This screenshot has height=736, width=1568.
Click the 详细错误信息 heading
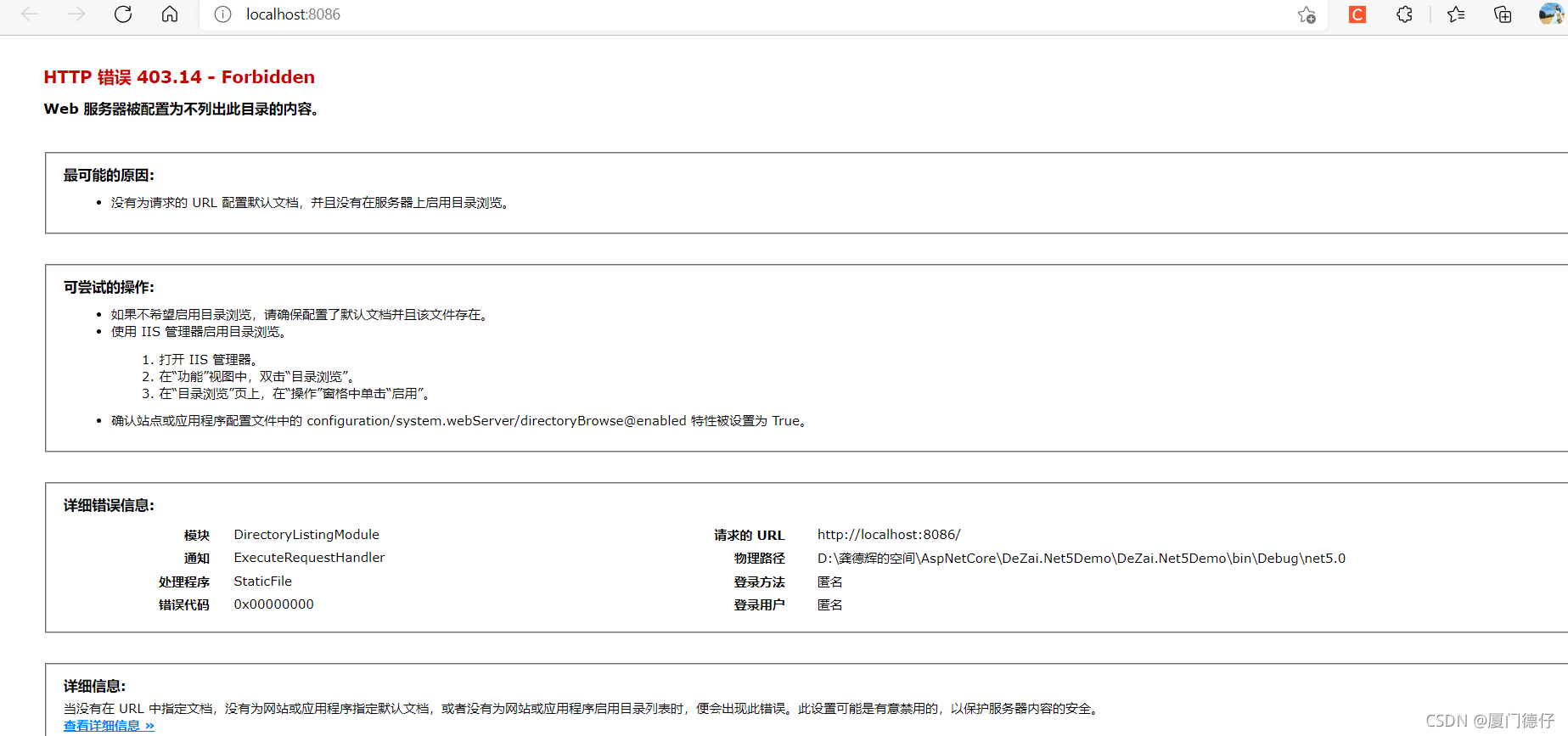[x=109, y=506]
